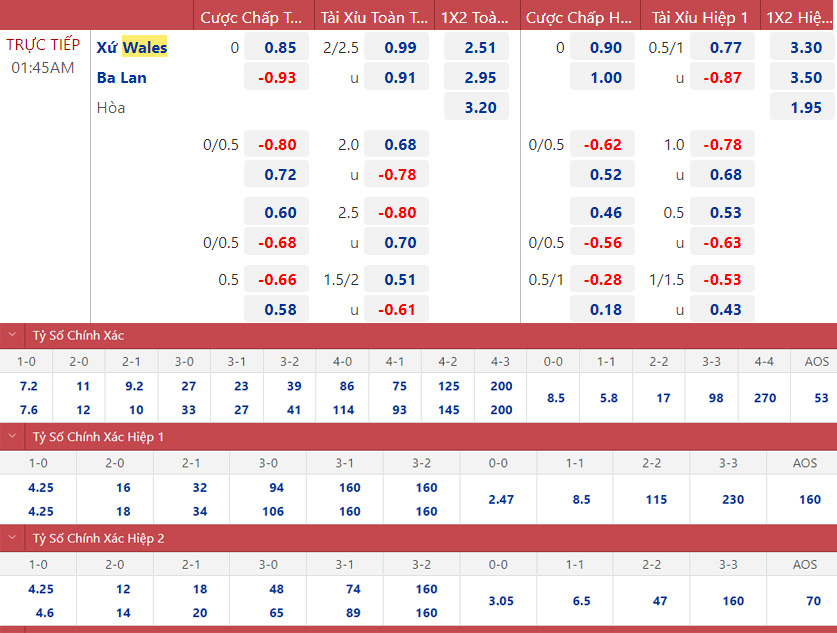
Task: Select the 270 odds for 4-4 score
Action: 764,398
